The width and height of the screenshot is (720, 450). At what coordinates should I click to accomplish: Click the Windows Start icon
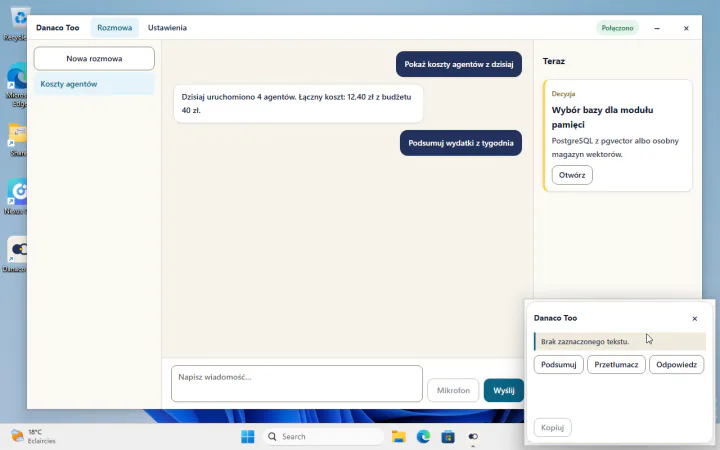pos(248,436)
